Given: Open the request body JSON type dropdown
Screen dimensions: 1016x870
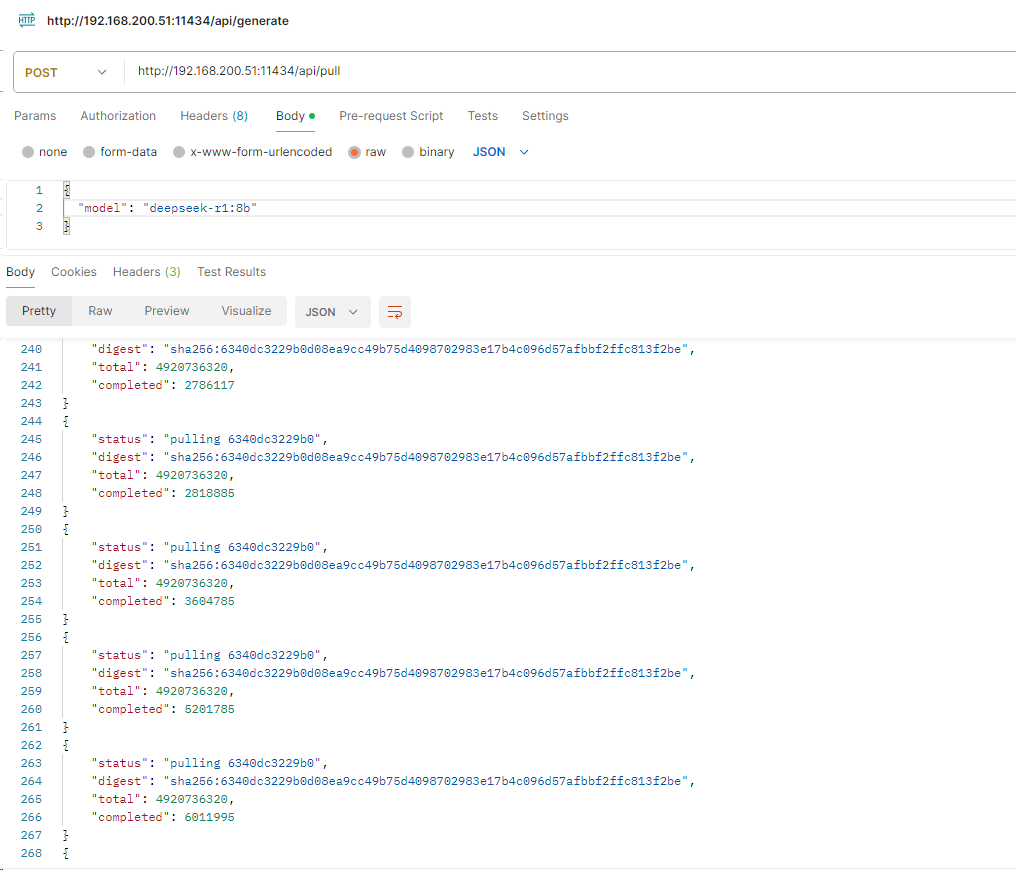Looking at the screenshot, I should (501, 152).
